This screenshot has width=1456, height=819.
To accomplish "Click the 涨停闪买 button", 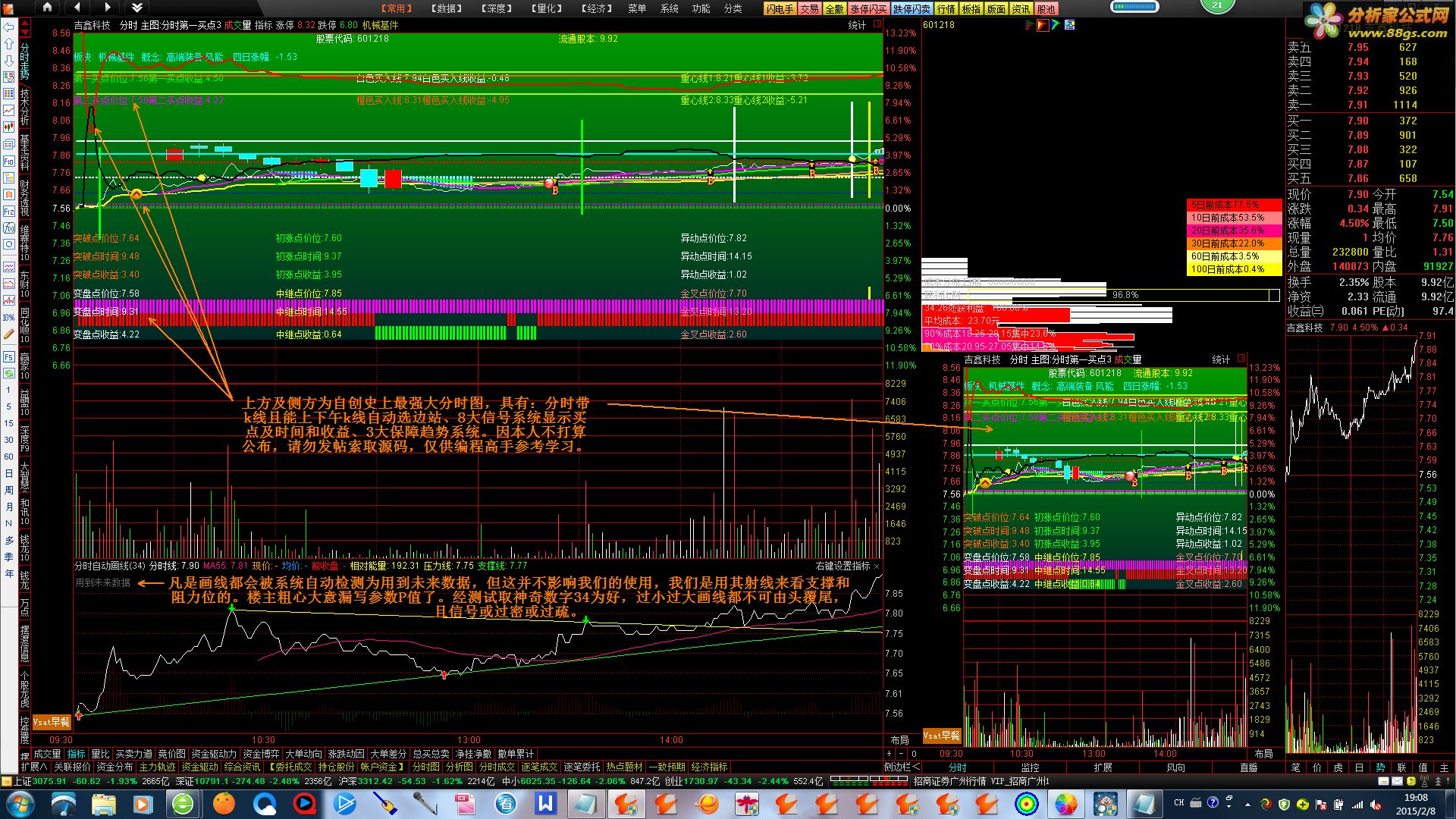I will [868, 9].
